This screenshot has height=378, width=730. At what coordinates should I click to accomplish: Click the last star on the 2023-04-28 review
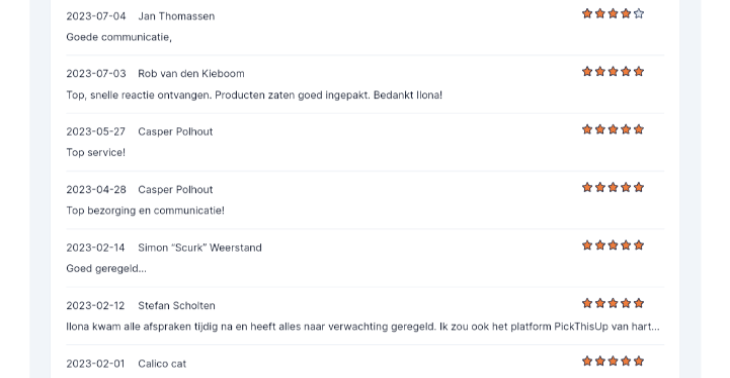[x=639, y=187]
